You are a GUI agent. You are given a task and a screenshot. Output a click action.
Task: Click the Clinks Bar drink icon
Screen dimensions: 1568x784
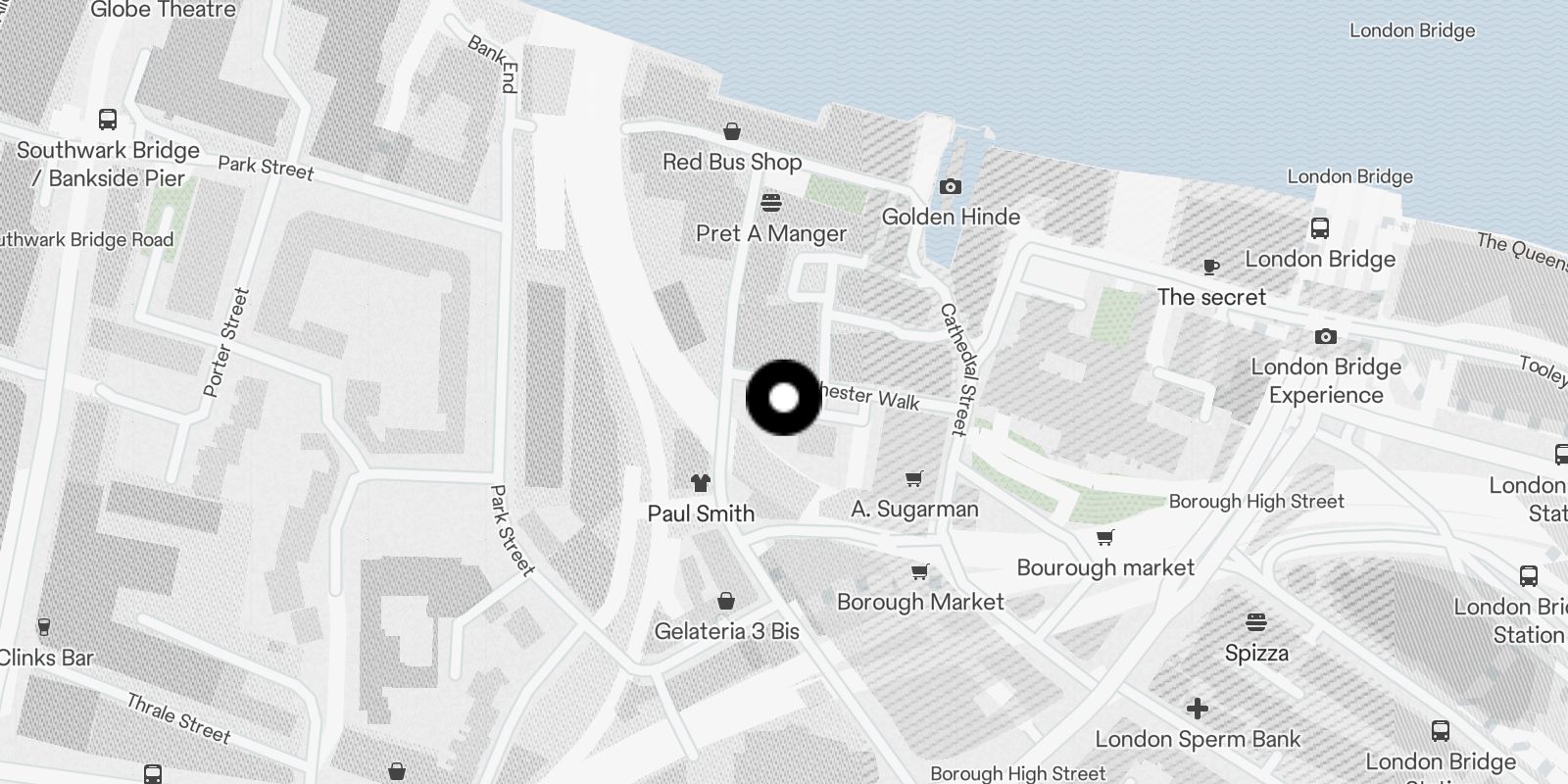[x=43, y=626]
